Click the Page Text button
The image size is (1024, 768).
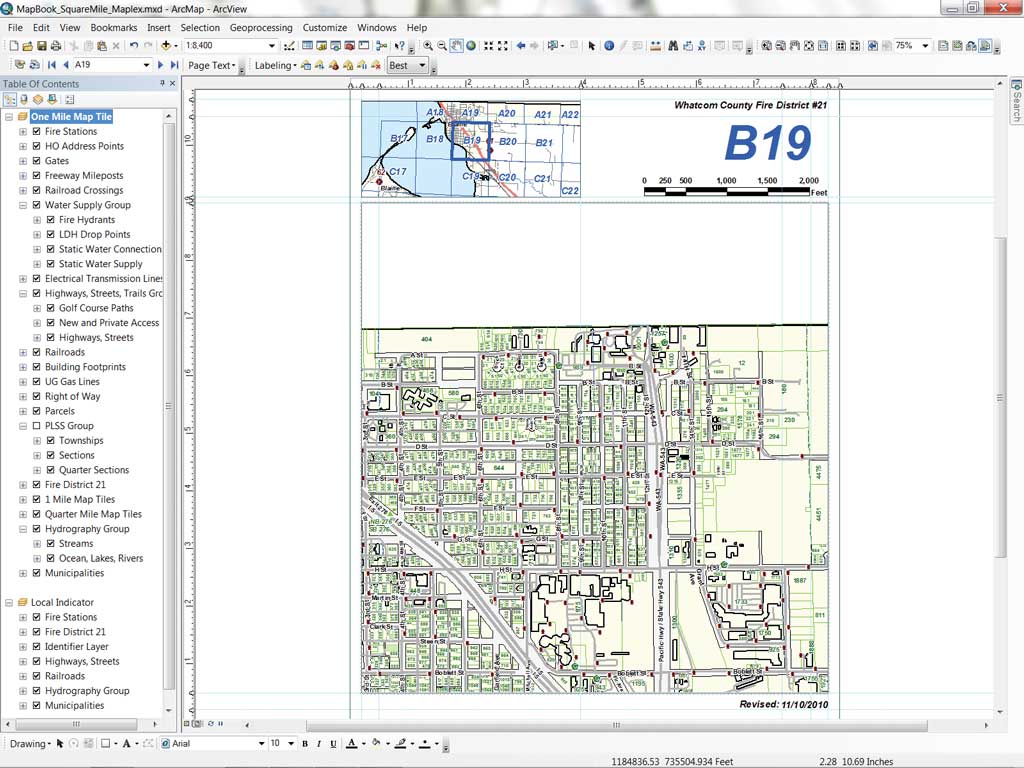212,65
